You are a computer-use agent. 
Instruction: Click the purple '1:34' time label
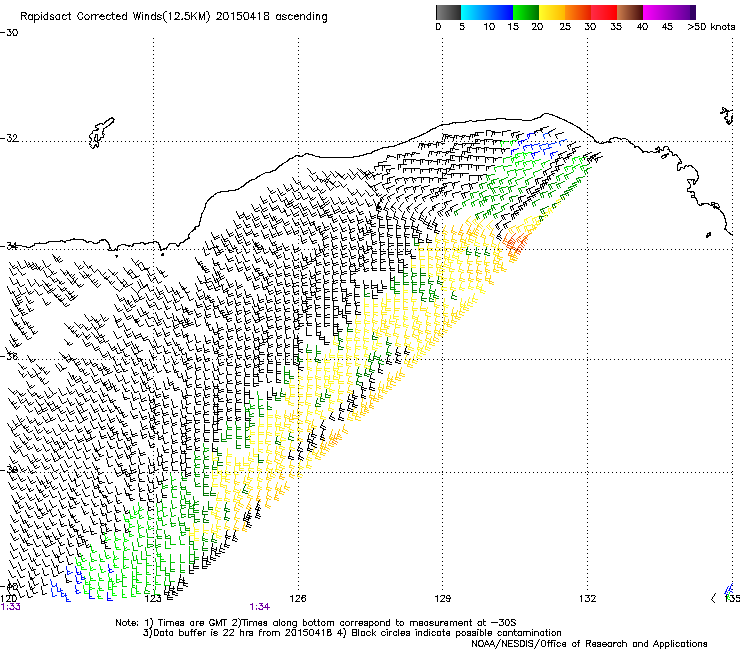coord(260,607)
